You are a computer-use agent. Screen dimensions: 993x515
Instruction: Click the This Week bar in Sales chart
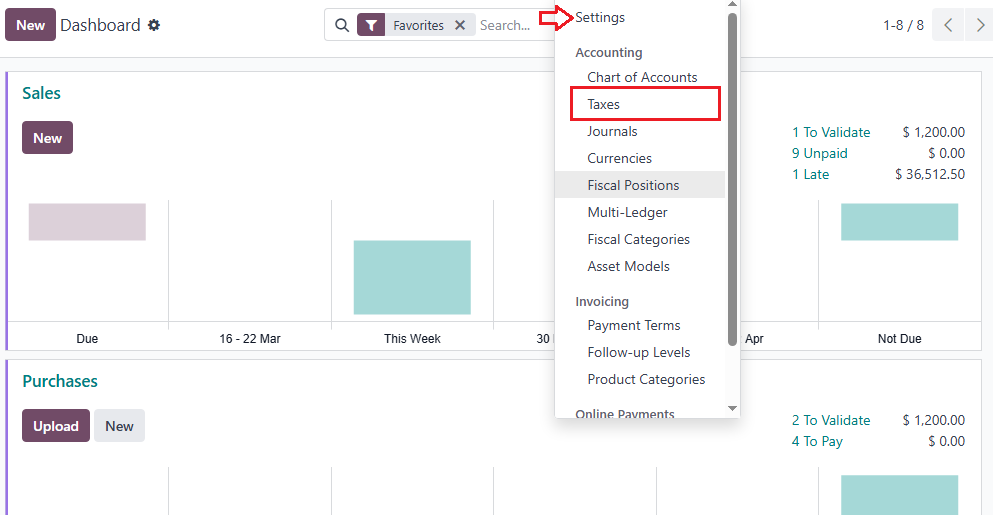(412, 277)
